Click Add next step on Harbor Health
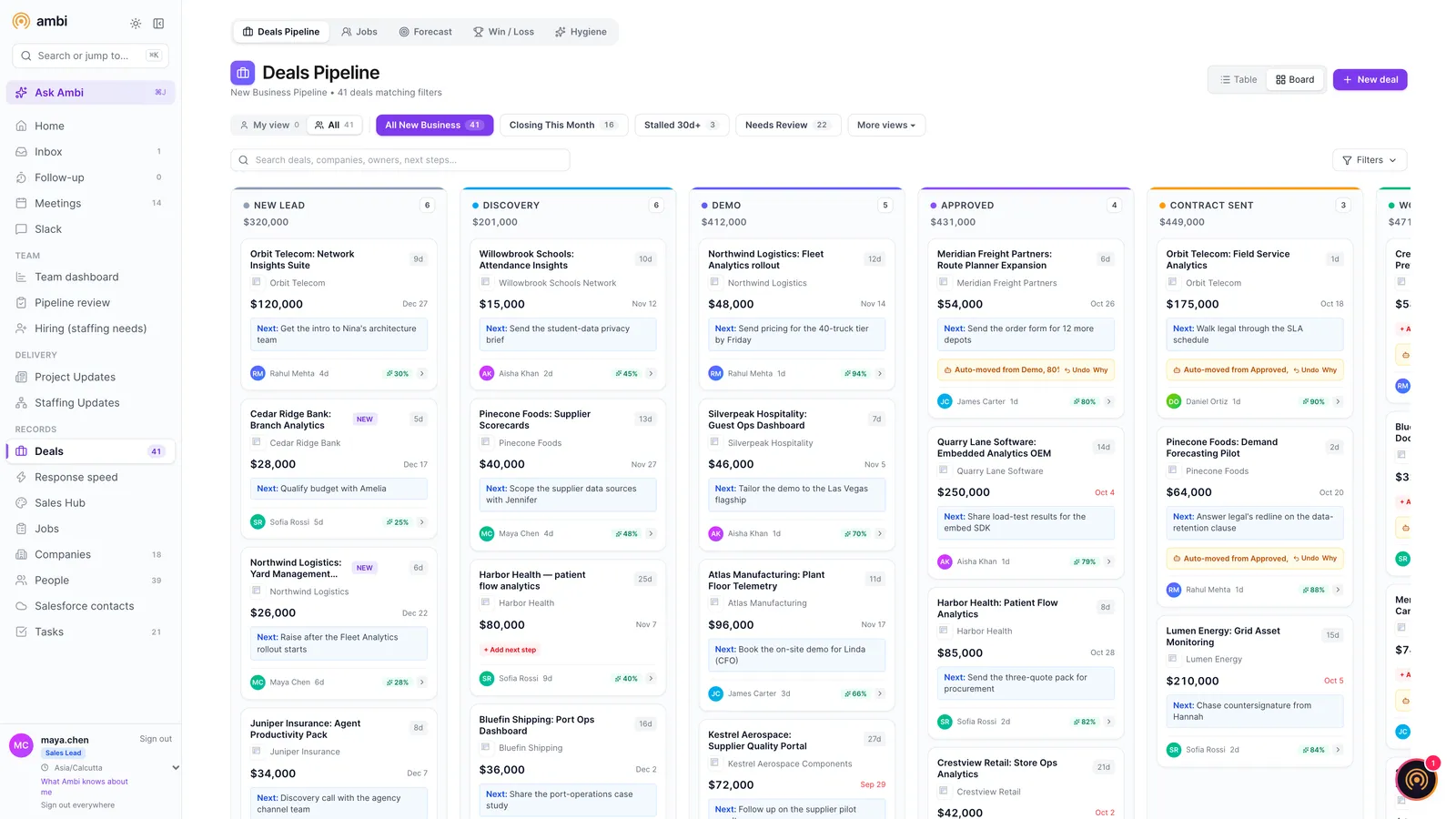 [x=511, y=650]
